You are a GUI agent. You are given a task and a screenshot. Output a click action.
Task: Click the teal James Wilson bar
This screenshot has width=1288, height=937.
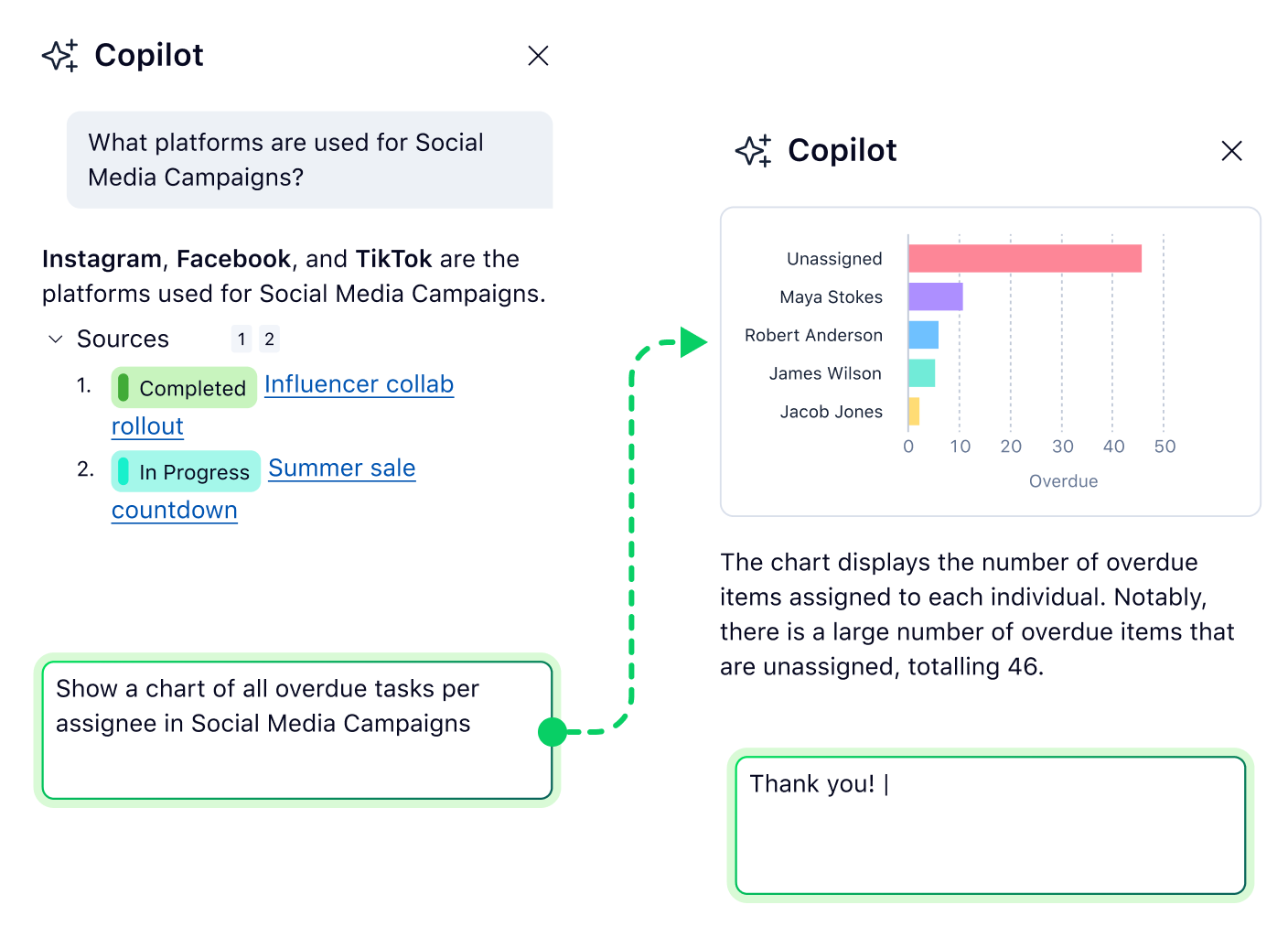point(921,373)
